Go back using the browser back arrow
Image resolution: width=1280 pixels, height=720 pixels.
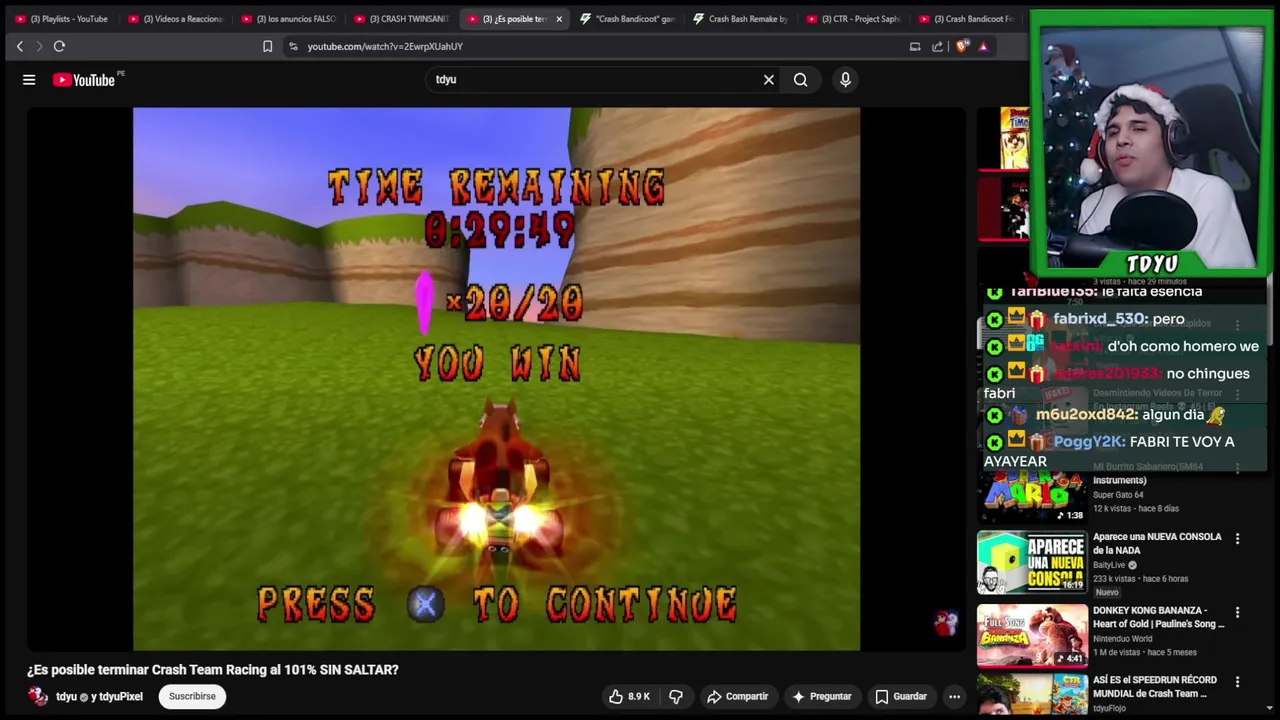(19, 46)
